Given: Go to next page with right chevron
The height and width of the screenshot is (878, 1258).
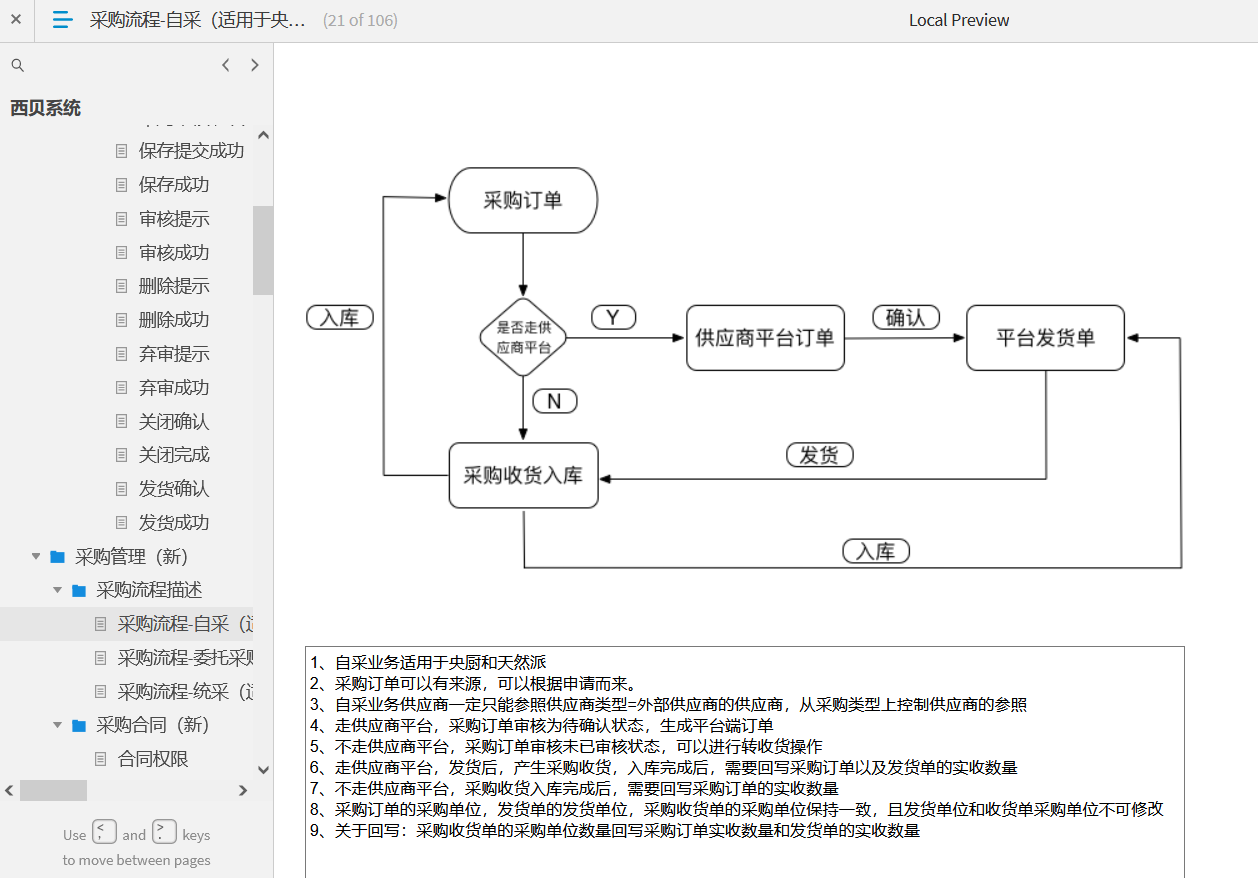Looking at the screenshot, I should 255,65.
